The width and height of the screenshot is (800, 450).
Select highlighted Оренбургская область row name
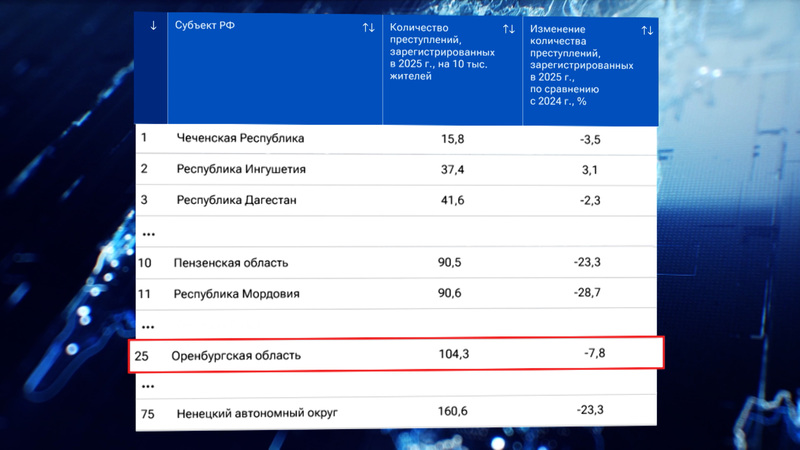tap(236, 355)
